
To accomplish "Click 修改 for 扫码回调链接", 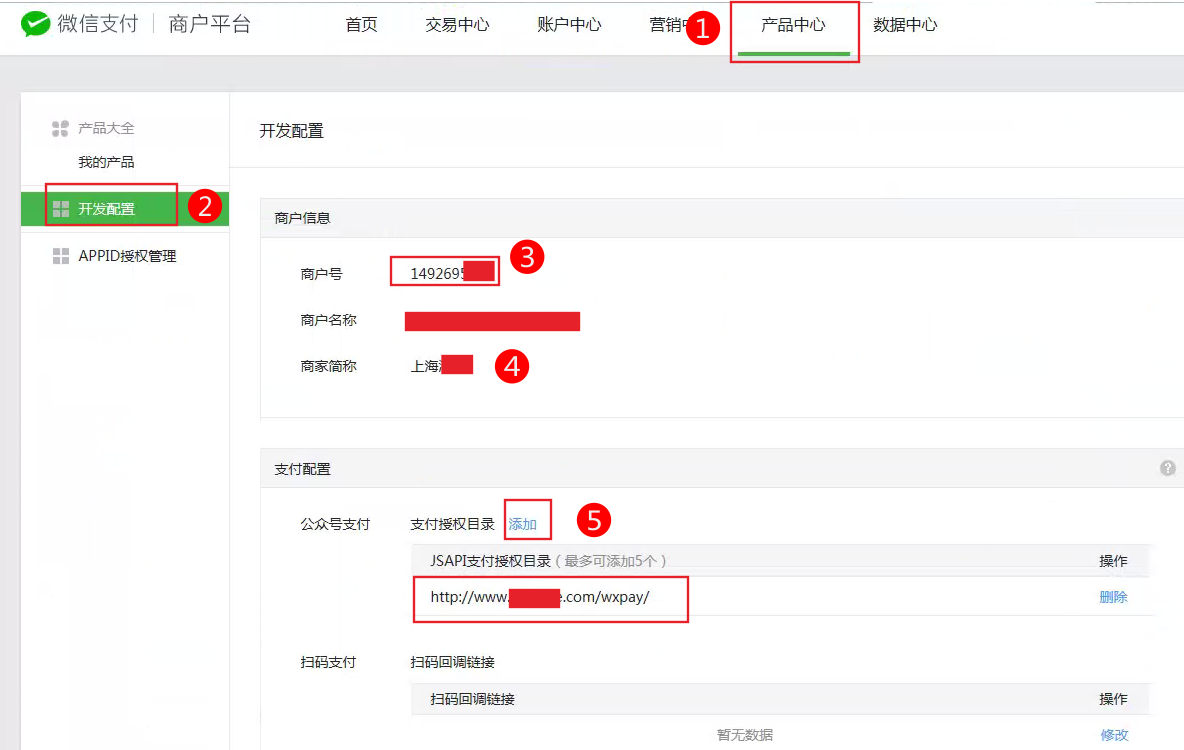I will [x=1114, y=735].
